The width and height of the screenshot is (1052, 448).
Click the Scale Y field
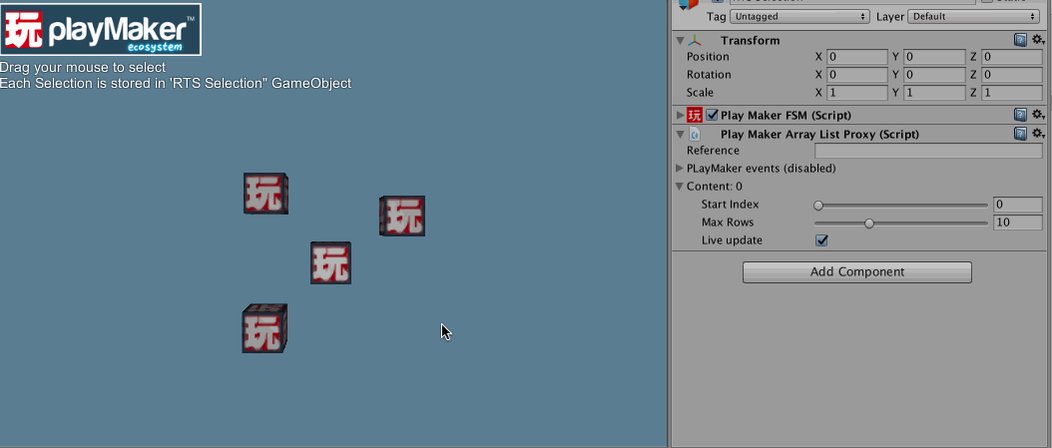click(x=934, y=93)
